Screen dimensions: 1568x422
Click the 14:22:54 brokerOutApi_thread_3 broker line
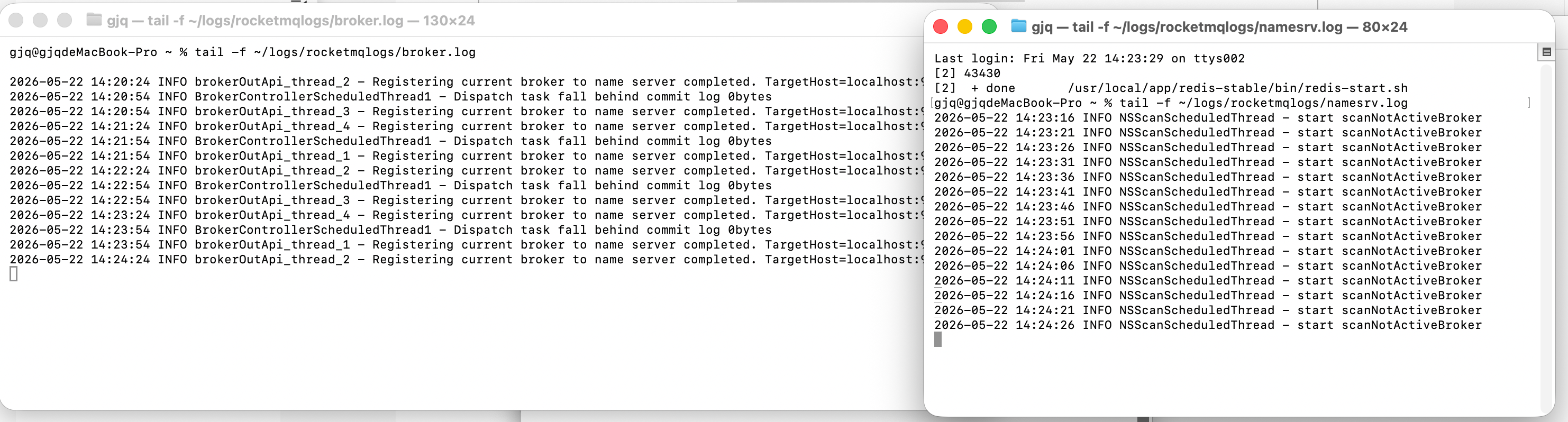(x=466, y=200)
